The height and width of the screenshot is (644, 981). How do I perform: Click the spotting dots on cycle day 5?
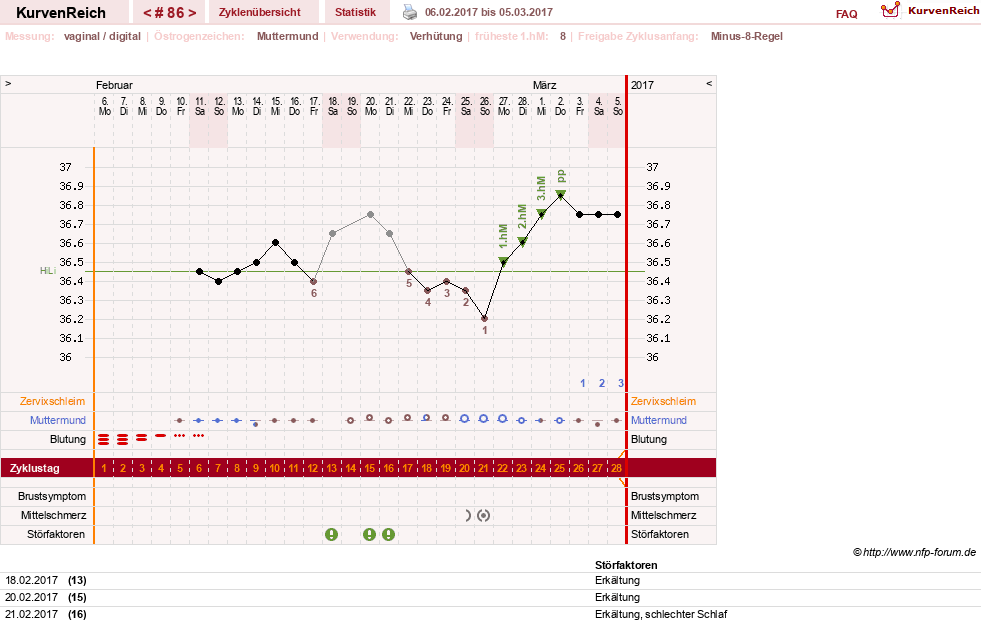[x=180, y=435]
